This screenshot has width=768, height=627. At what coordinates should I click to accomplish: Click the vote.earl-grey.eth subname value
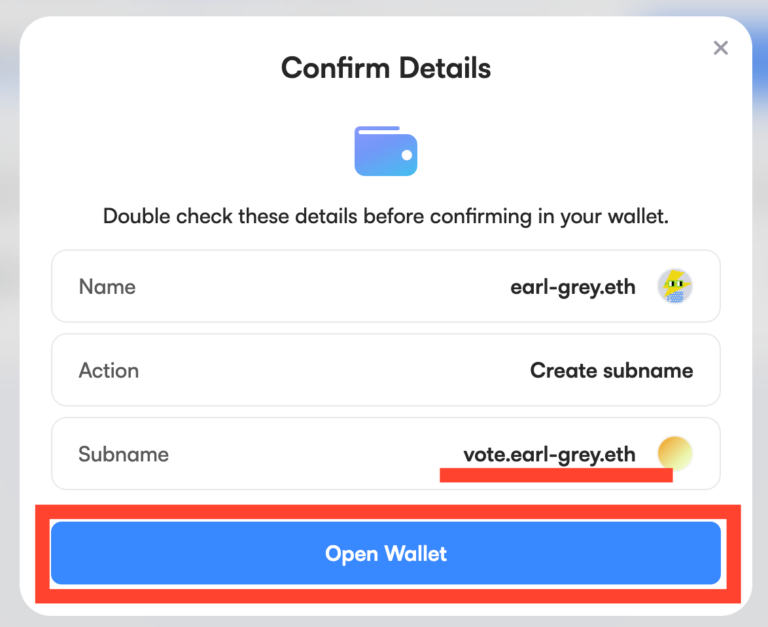(x=549, y=454)
